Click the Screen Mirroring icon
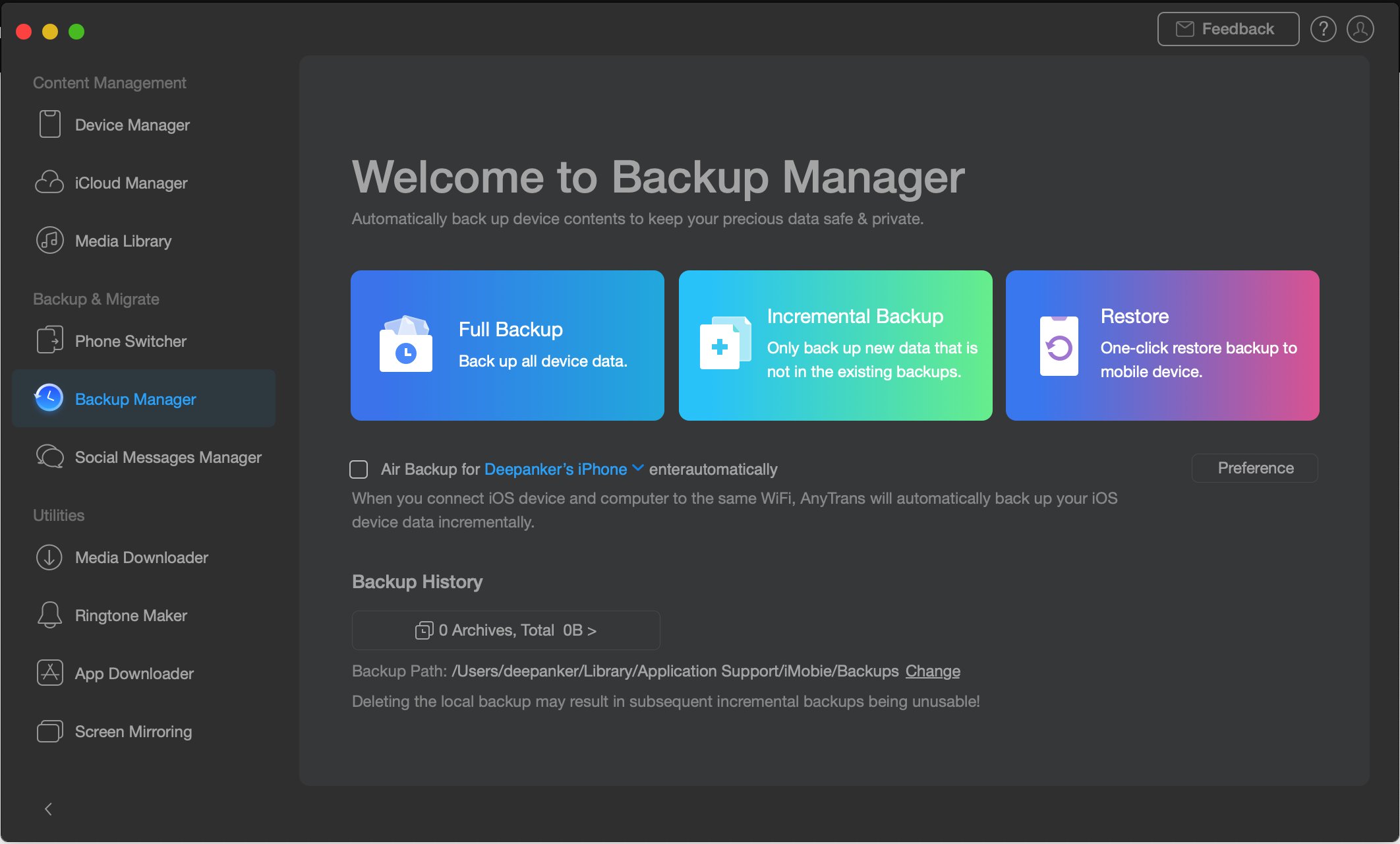 pos(49,731)
